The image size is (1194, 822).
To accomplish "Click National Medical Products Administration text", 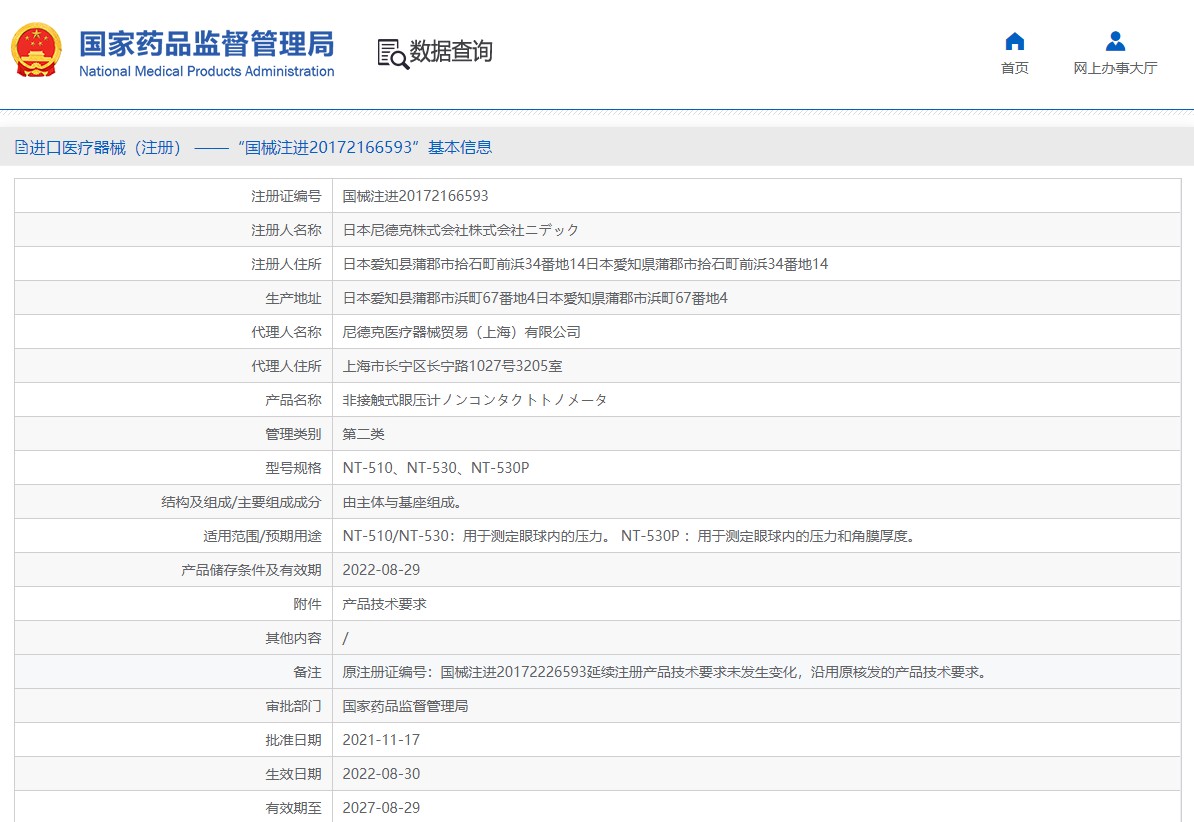I will click(206, 71).
